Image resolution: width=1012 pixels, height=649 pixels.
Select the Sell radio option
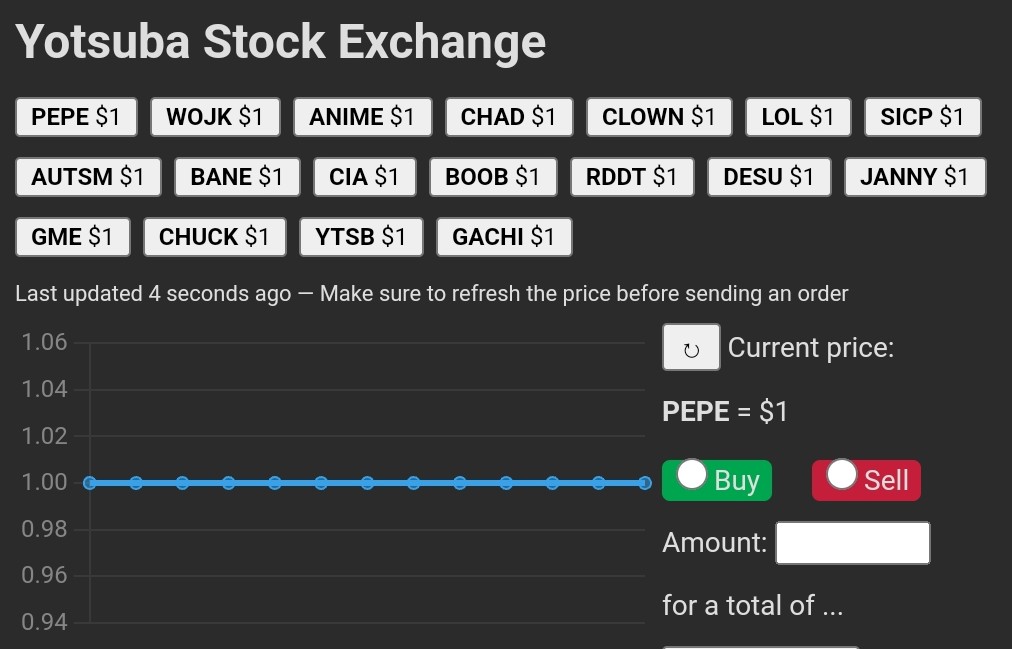click(842, 476)
